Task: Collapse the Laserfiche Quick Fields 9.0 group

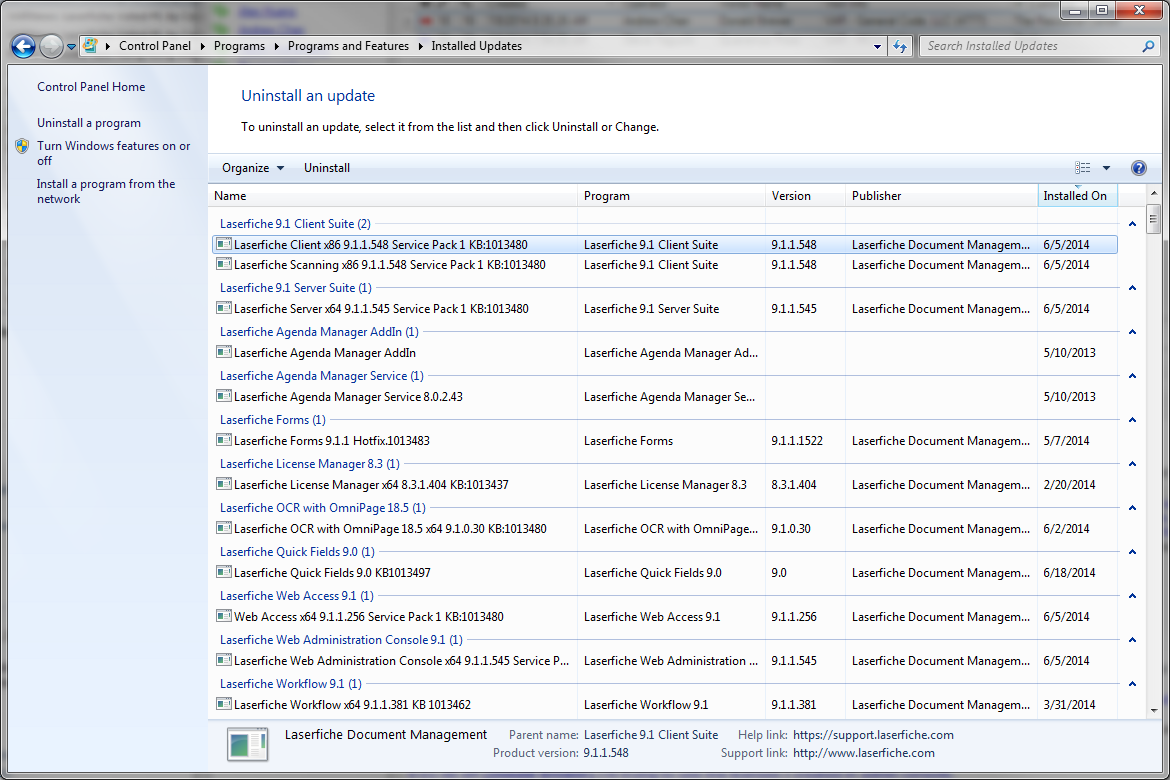Action: (x=1132, y=552)
